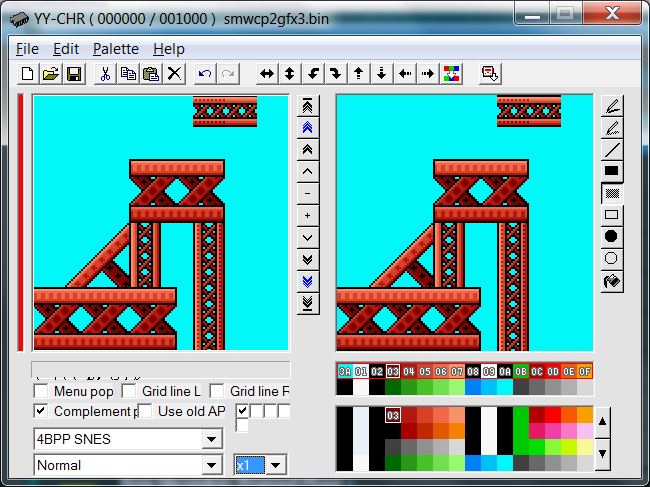Open the Palette menu

pyautogui.click(x=116, y=49)
